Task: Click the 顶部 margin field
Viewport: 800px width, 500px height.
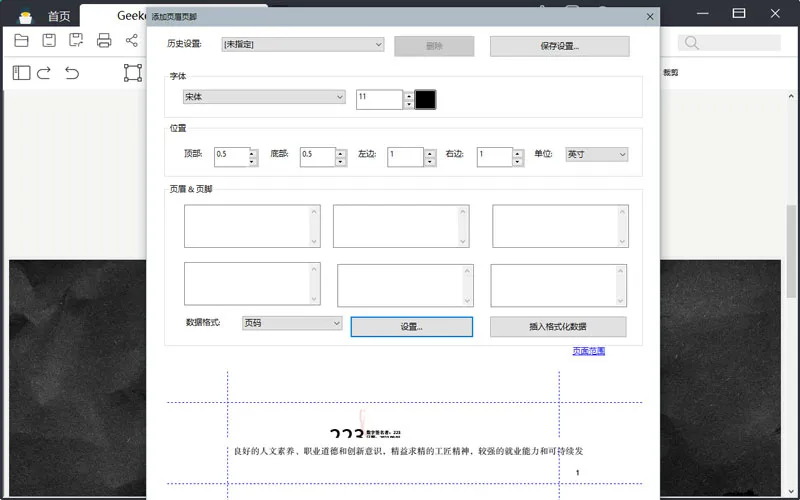Action: click(232, 157)
